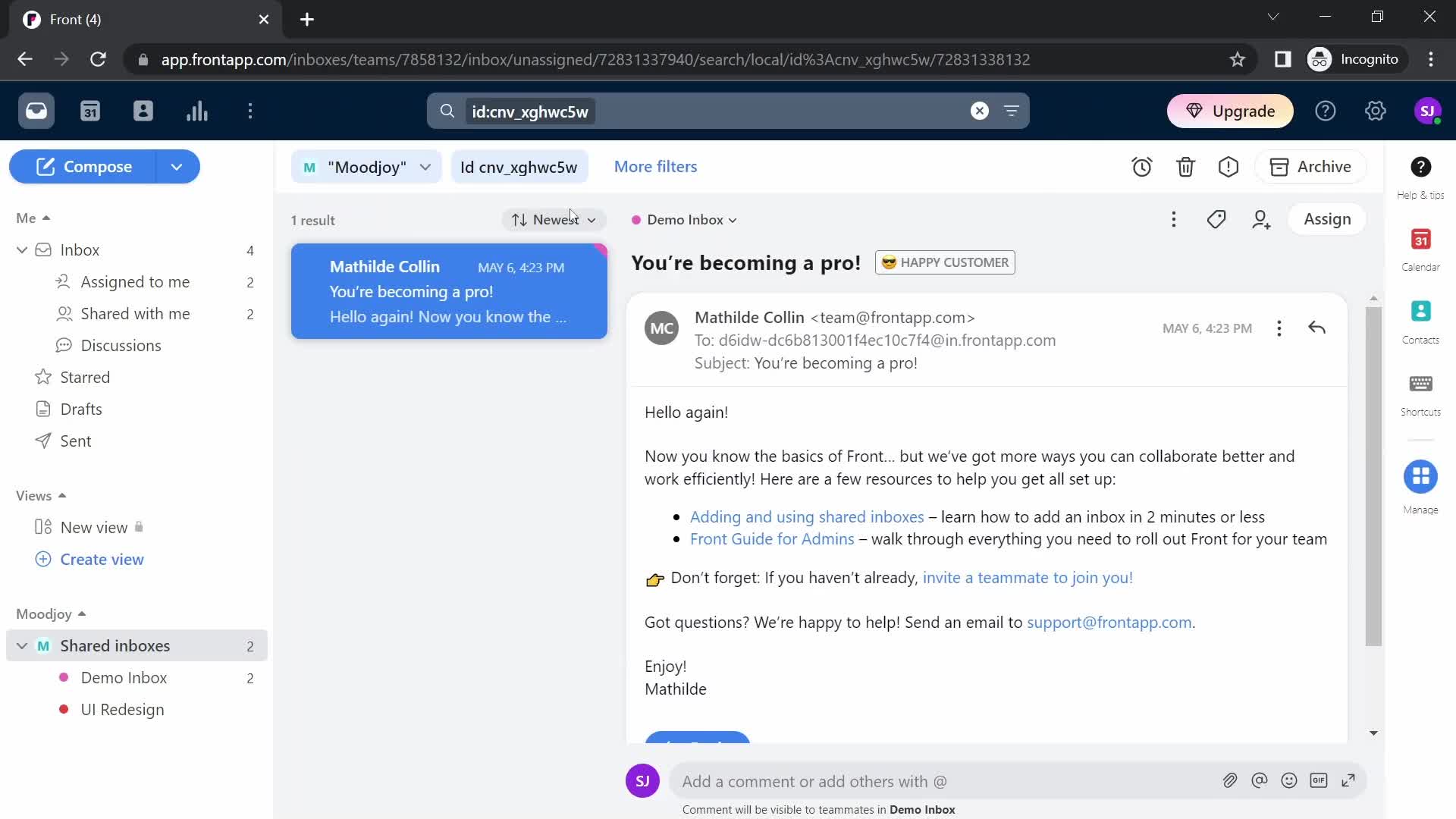Click invite a teammate to join link
This screenshot has height=819, width=1456.
(x=1028, y=577)
